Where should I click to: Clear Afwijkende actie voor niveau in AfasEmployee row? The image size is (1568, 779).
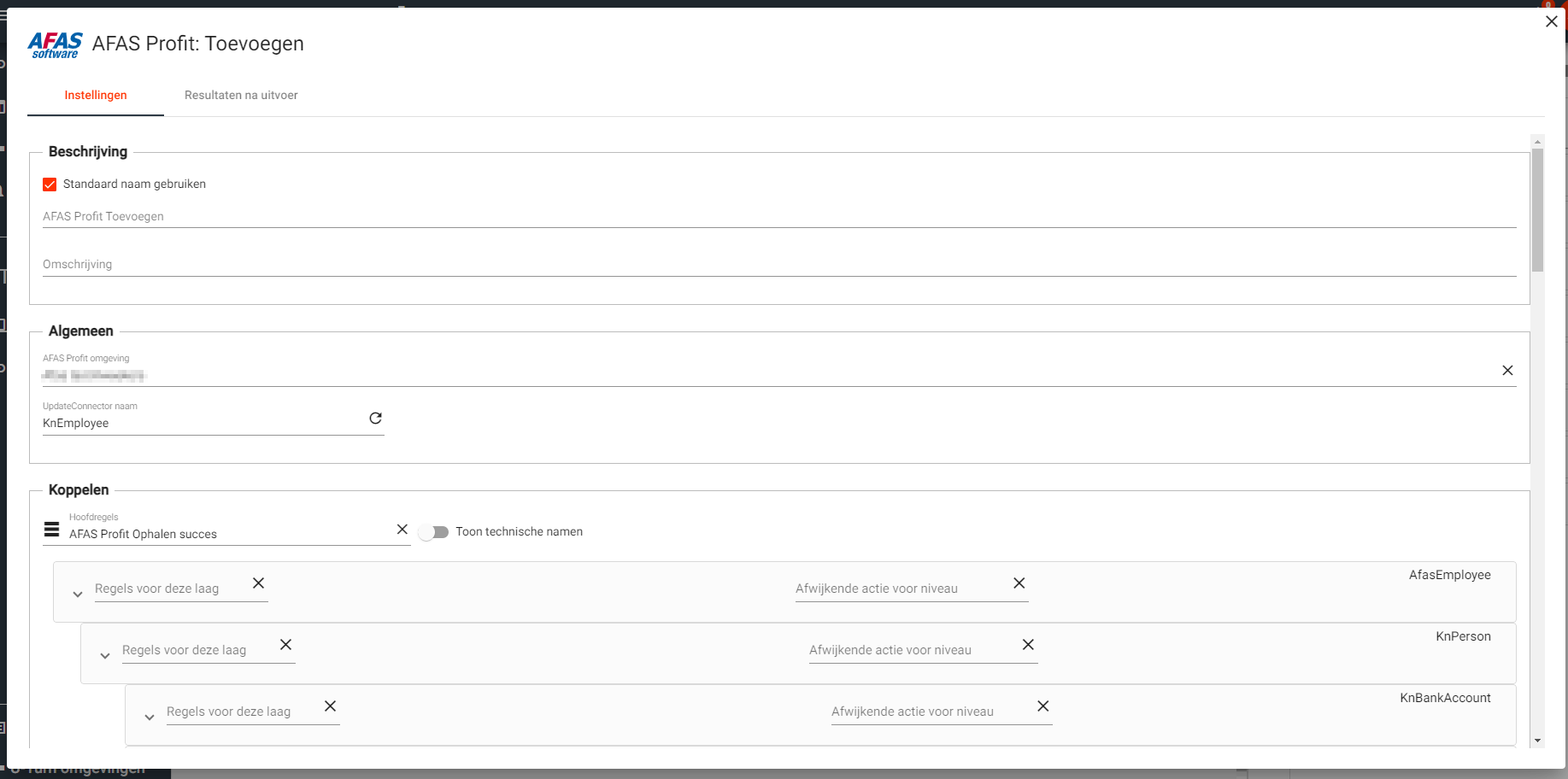coord(1019,583)
